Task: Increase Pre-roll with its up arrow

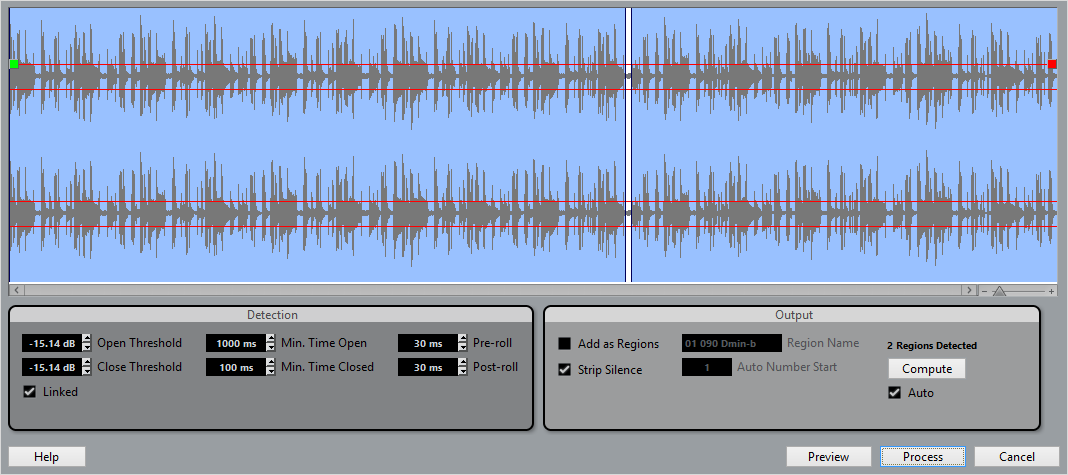Action: (462, 339)
